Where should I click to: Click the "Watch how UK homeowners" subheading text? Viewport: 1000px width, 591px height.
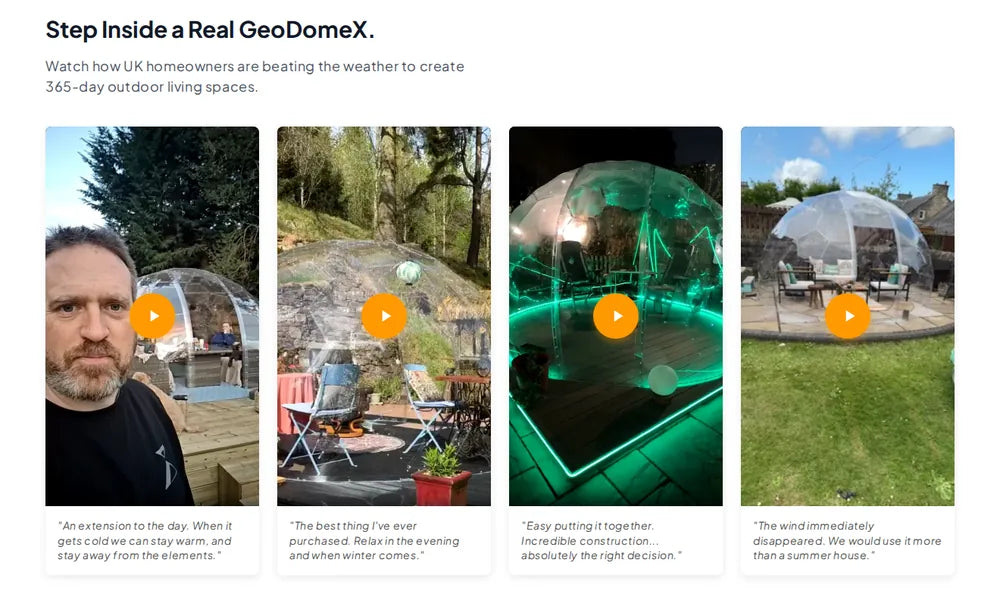point(254,77)
